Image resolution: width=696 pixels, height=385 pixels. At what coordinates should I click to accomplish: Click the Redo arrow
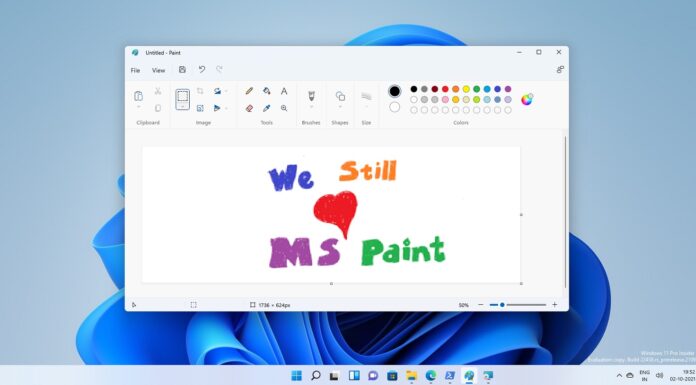point(219,69)
